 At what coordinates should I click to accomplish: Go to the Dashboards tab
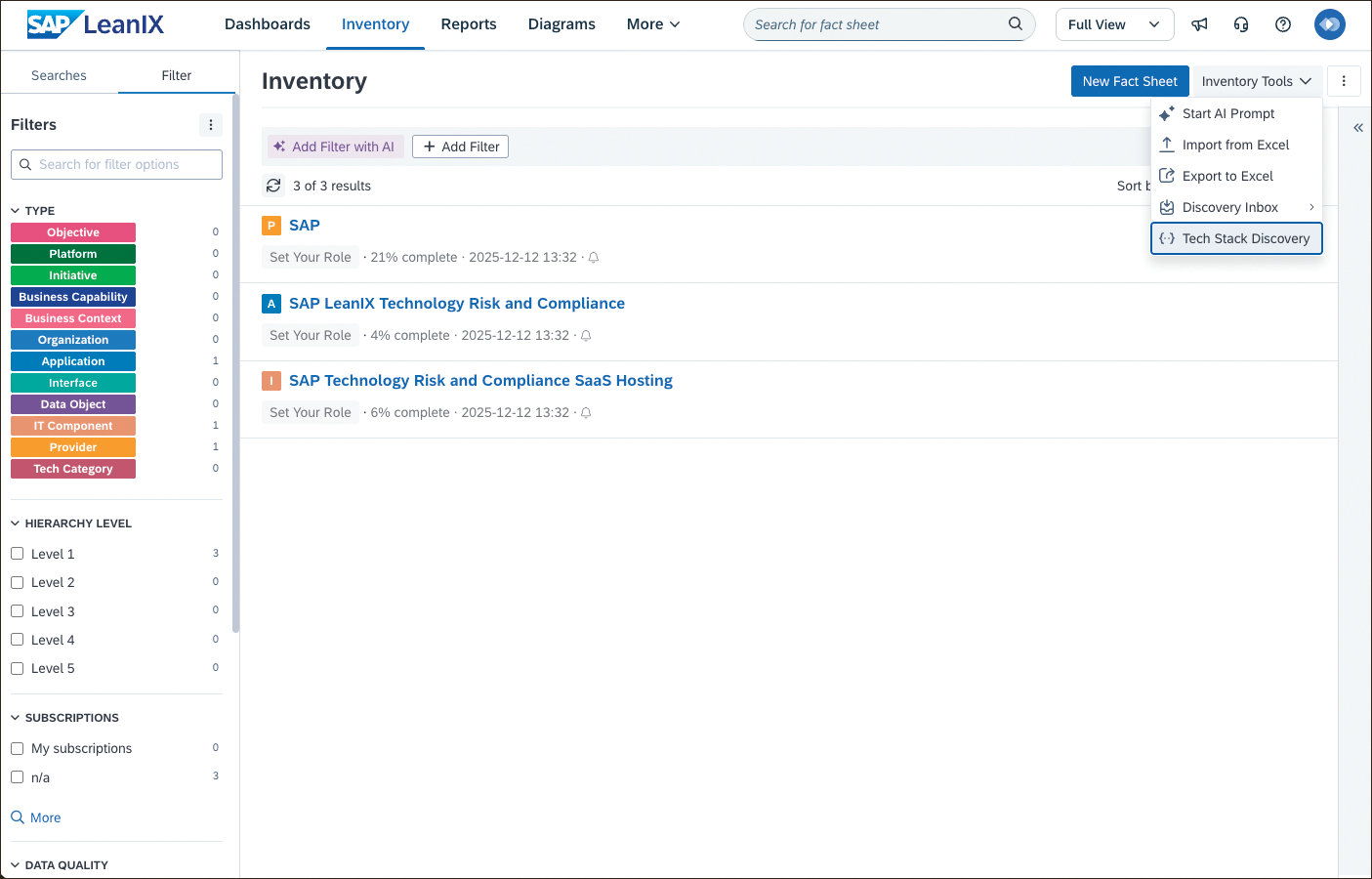pos(268,24)
